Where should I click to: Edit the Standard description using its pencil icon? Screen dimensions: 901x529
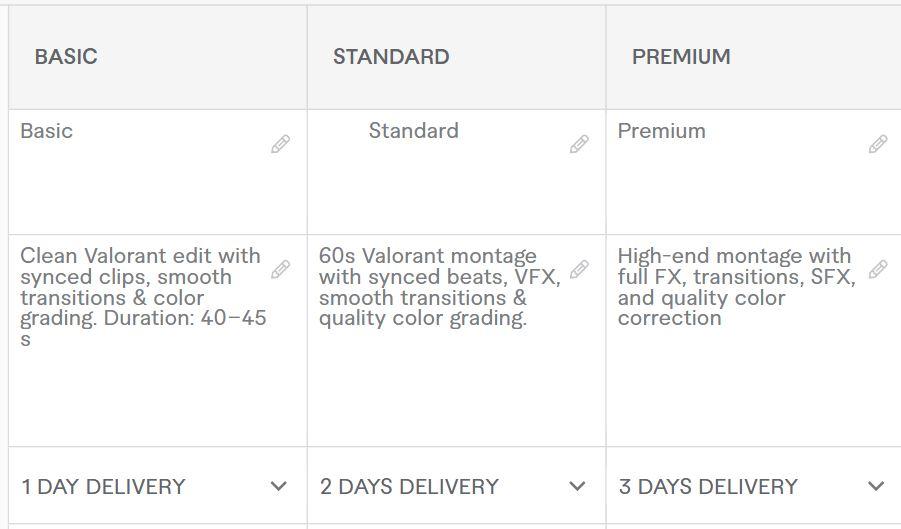[x=579, y=270]
